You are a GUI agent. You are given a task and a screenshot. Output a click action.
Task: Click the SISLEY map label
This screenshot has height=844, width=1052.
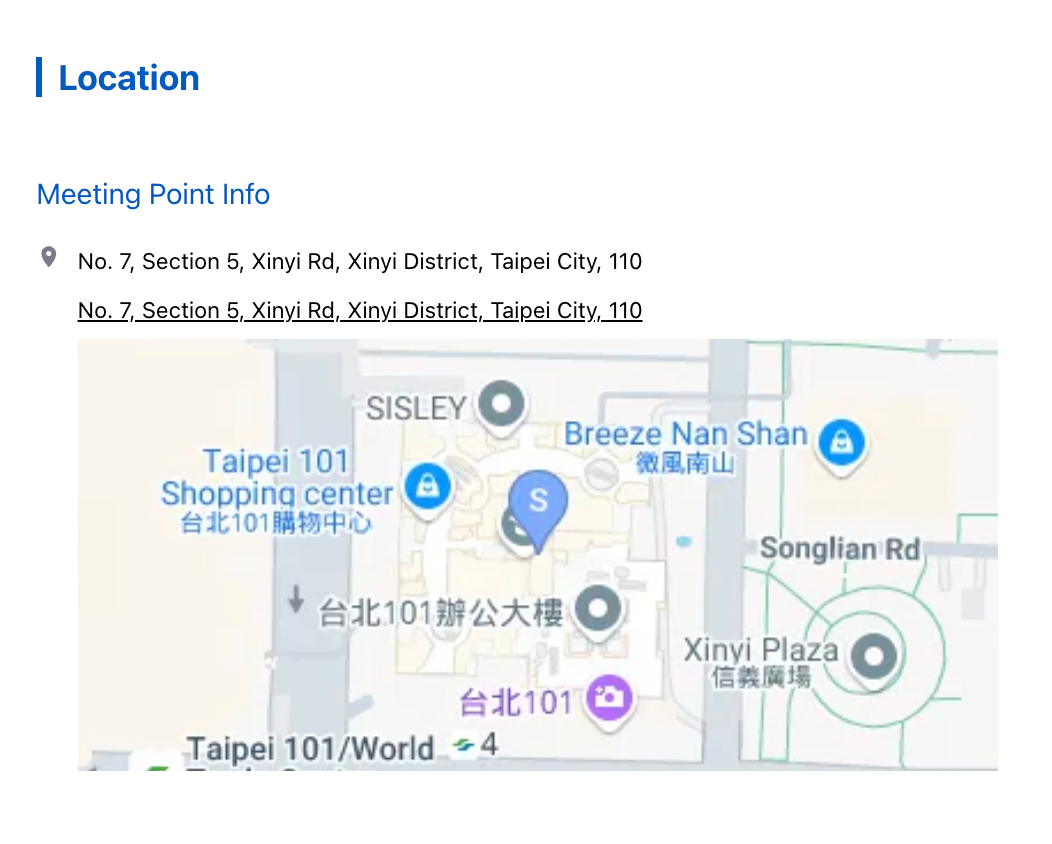coord(416,409)
